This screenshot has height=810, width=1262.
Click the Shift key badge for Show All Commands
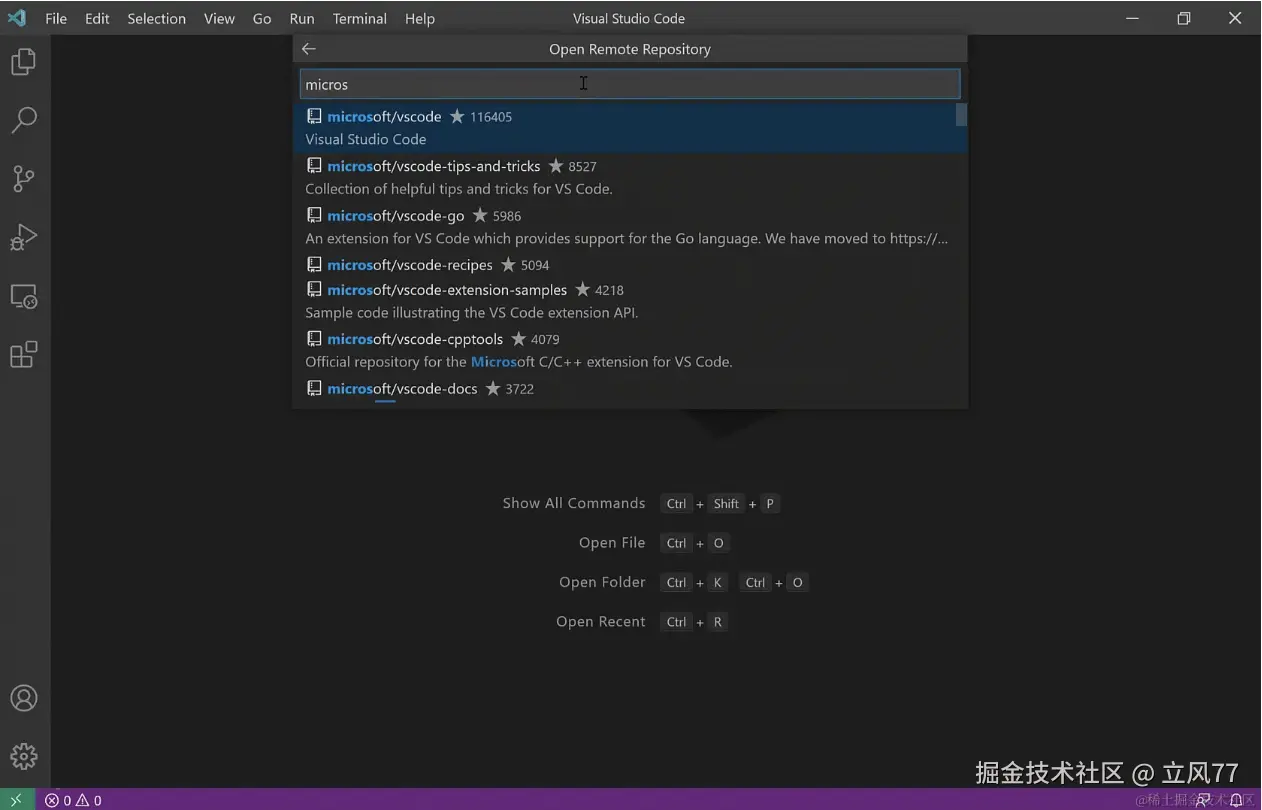(x=726, y=504)
